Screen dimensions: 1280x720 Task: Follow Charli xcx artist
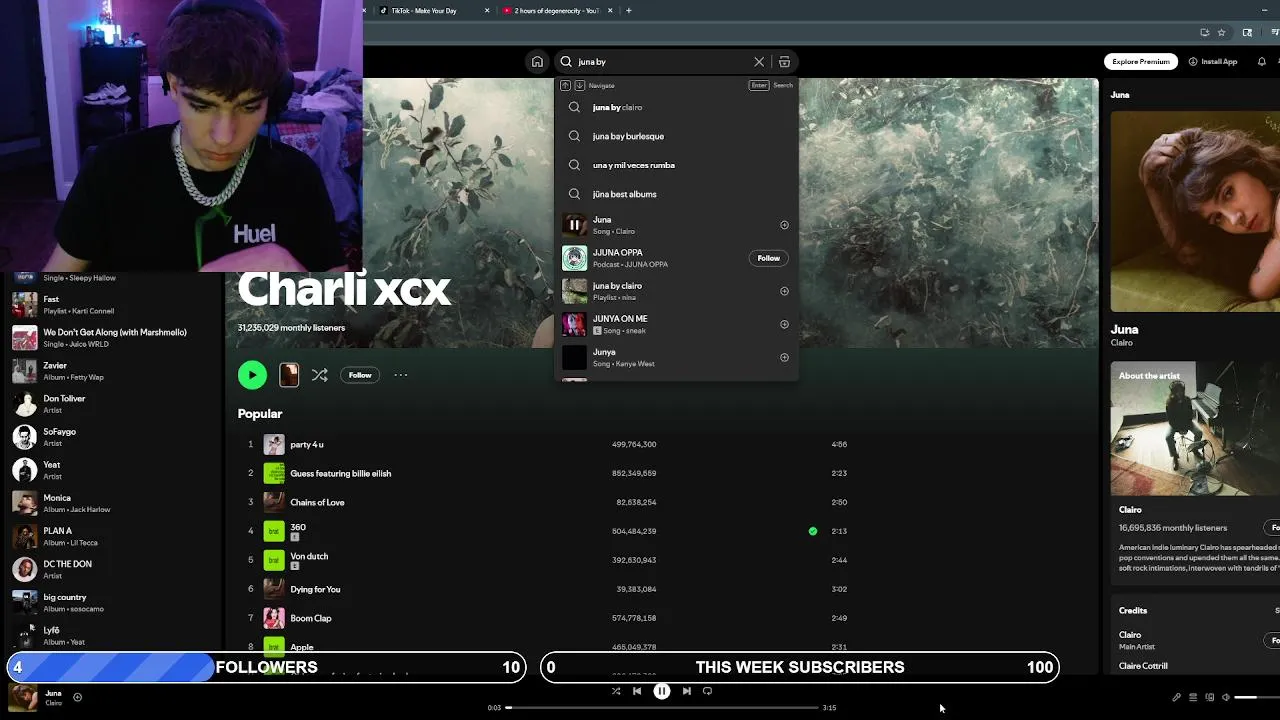pyautogui.click(x=360, y=375)
